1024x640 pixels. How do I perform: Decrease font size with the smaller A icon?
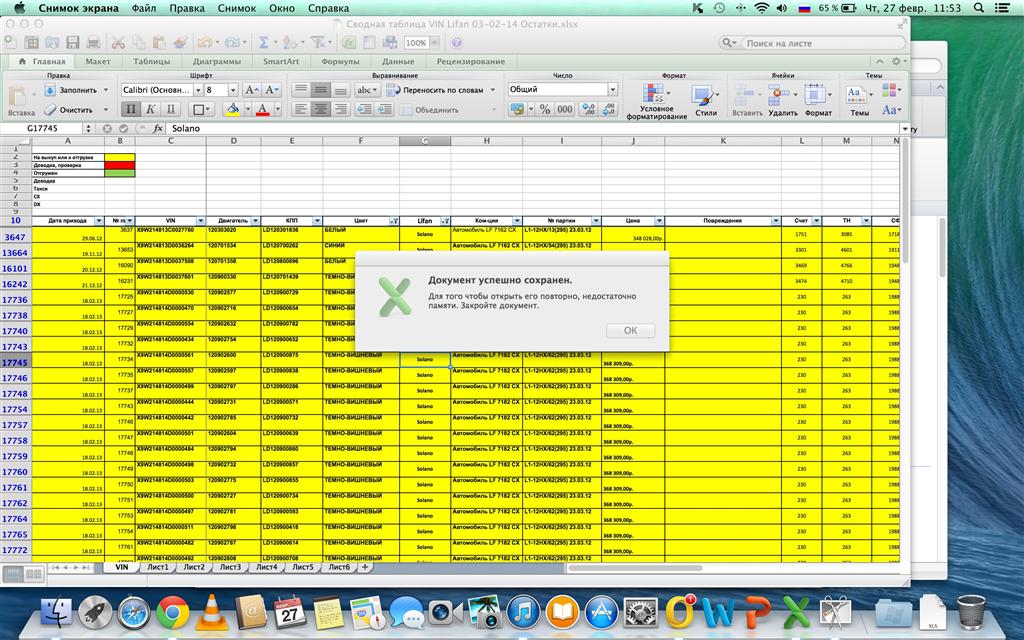(272, 89)
